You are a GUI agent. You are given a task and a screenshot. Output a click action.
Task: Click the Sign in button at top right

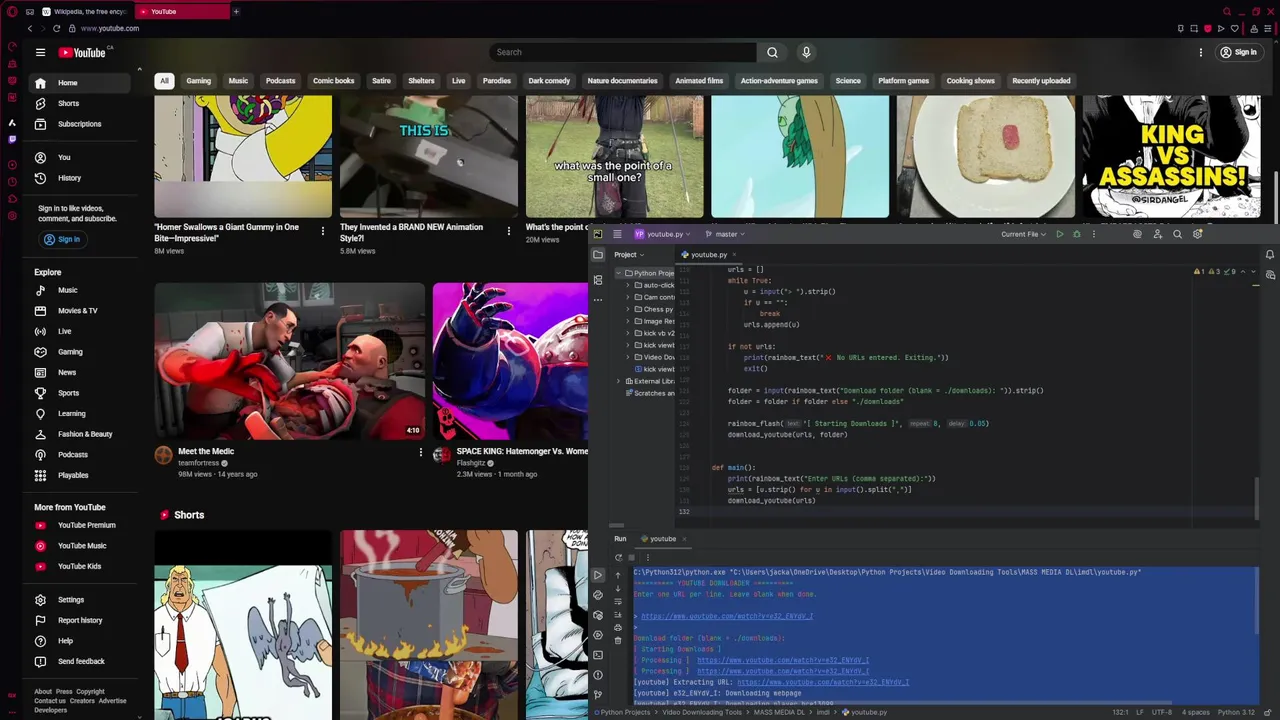(1238, 52)
